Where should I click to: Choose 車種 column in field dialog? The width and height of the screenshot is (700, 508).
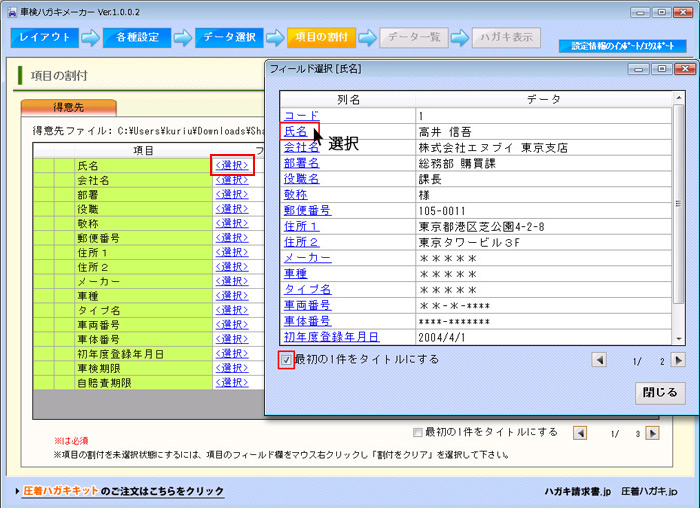(x=296, y=274)
